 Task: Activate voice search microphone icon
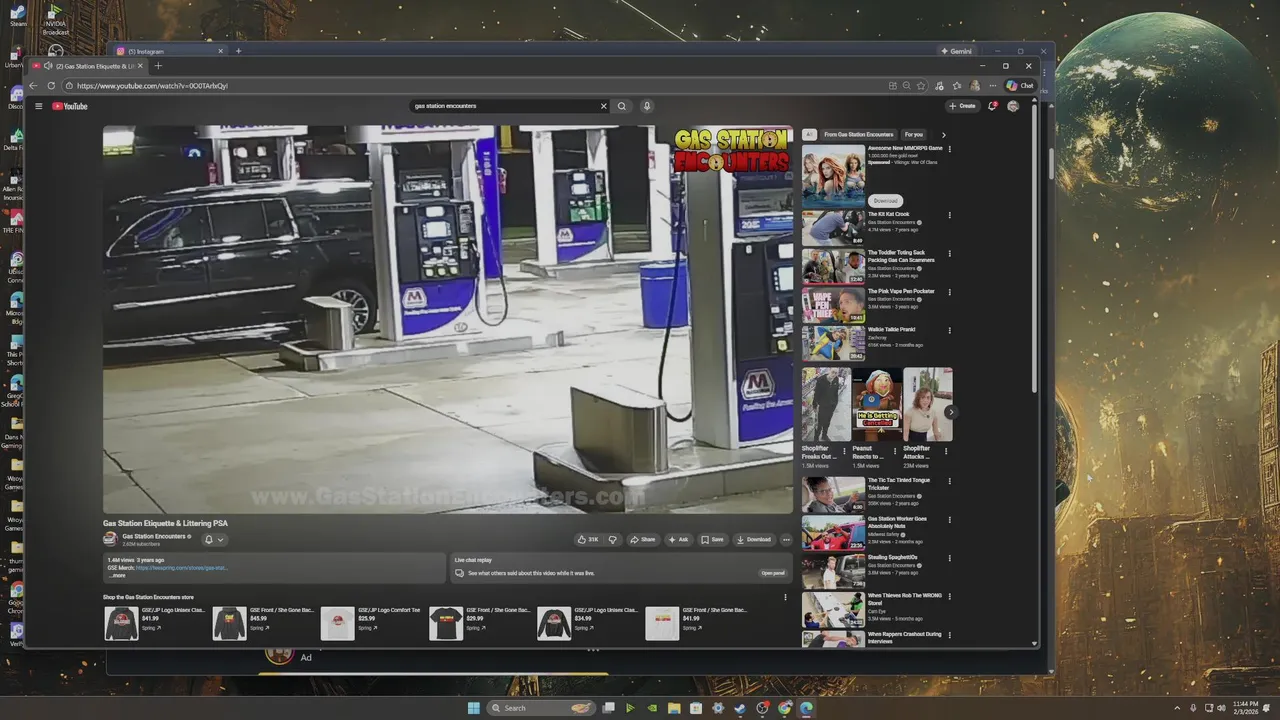tap(647, 106)
